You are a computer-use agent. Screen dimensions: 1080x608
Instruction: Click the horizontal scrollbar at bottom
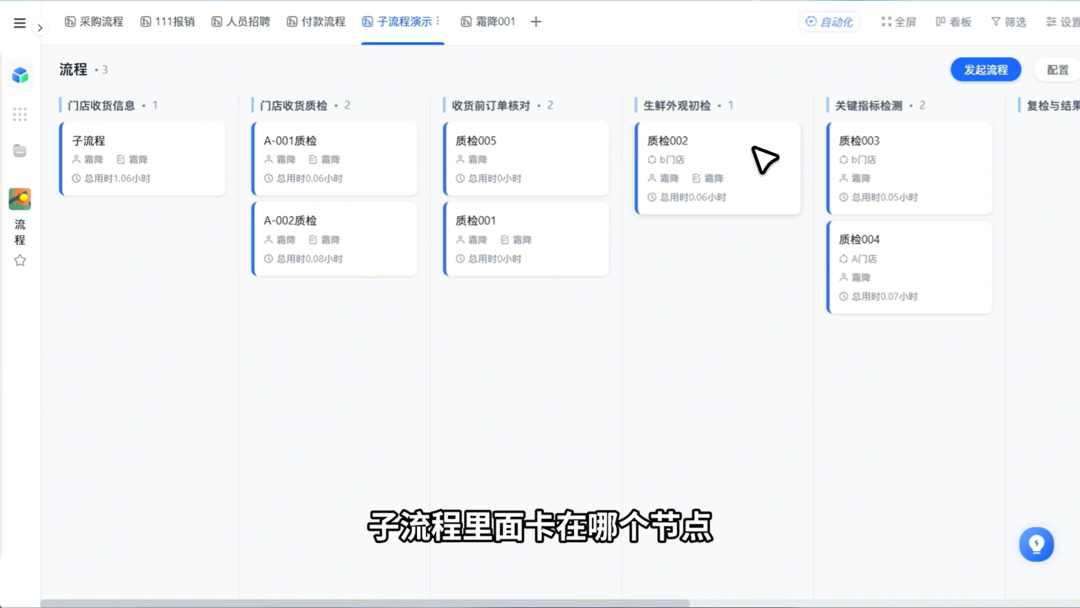[365, 603]
